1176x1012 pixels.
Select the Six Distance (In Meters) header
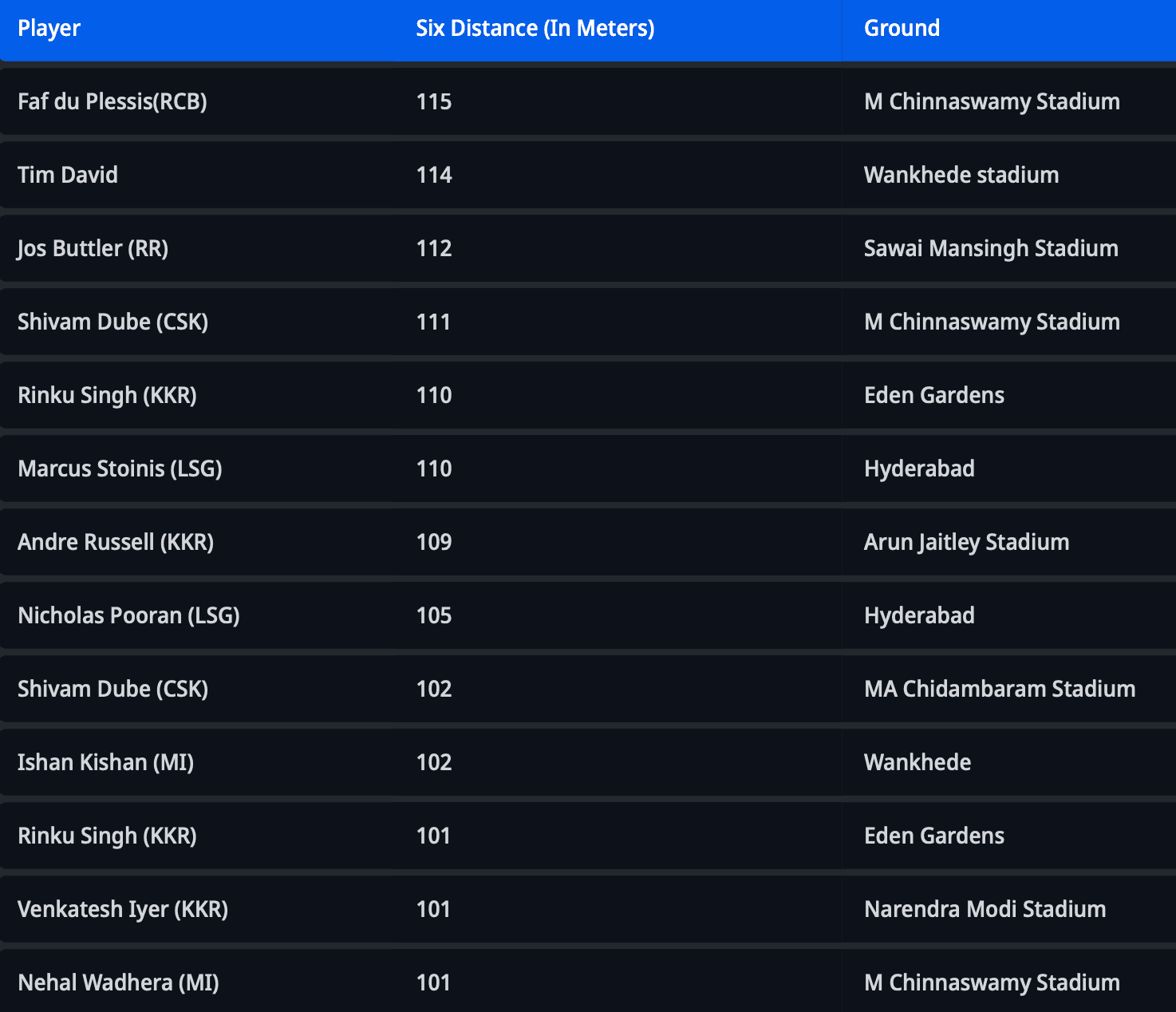[x=535, y=29]
